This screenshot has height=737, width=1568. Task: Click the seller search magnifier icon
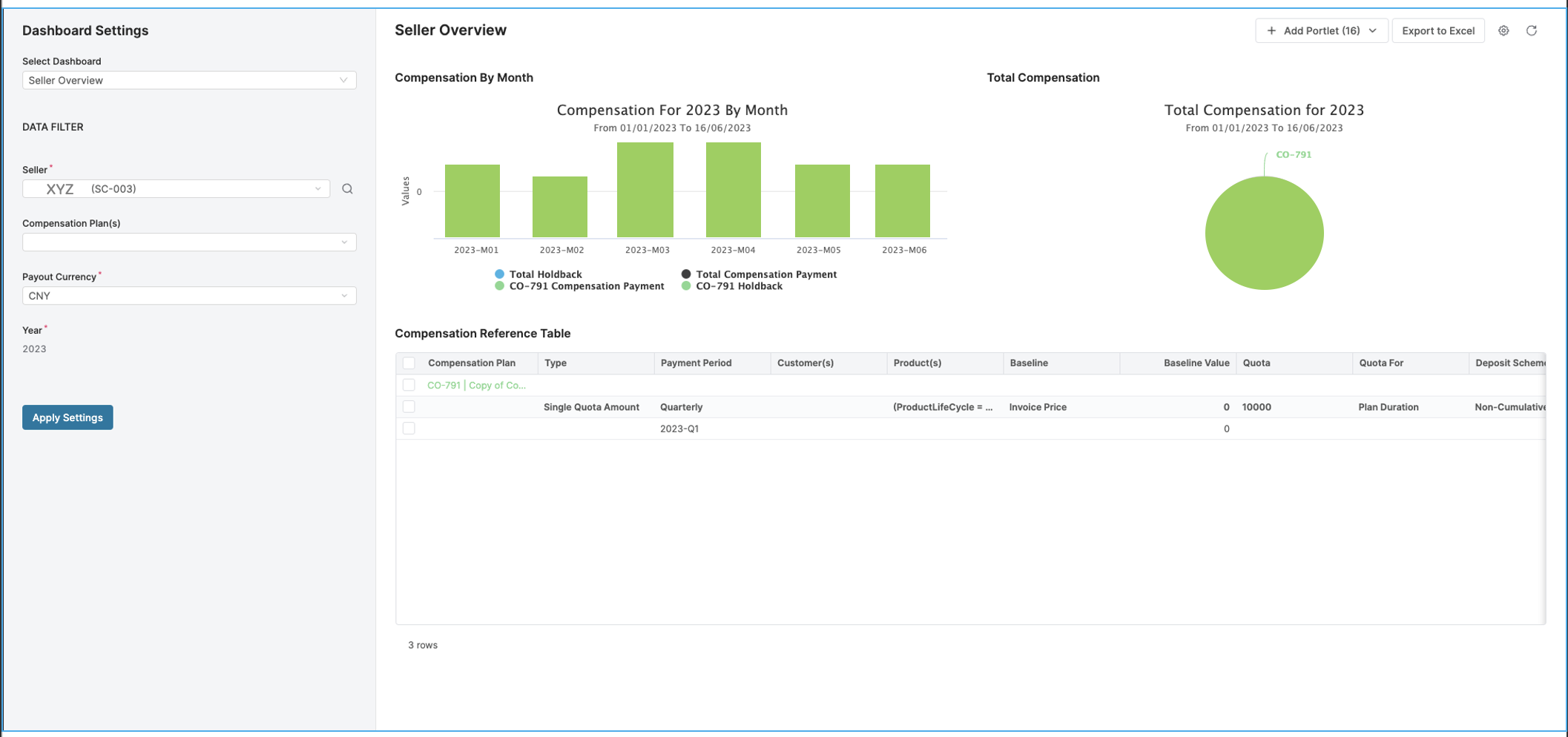coord(347,189)
